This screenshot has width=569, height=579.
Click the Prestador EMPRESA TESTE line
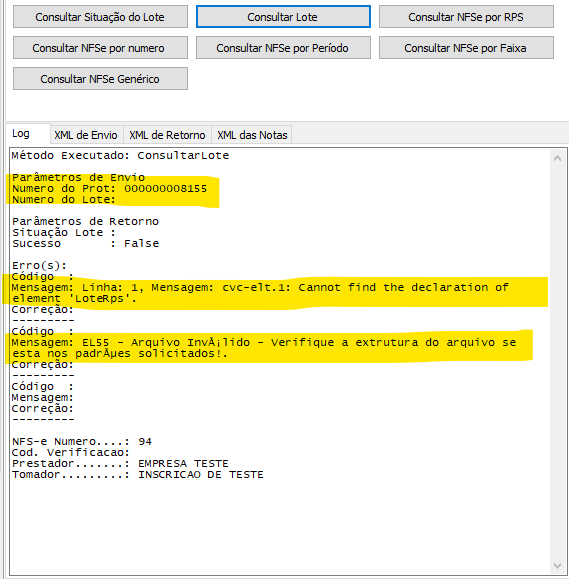click(120, 463)
